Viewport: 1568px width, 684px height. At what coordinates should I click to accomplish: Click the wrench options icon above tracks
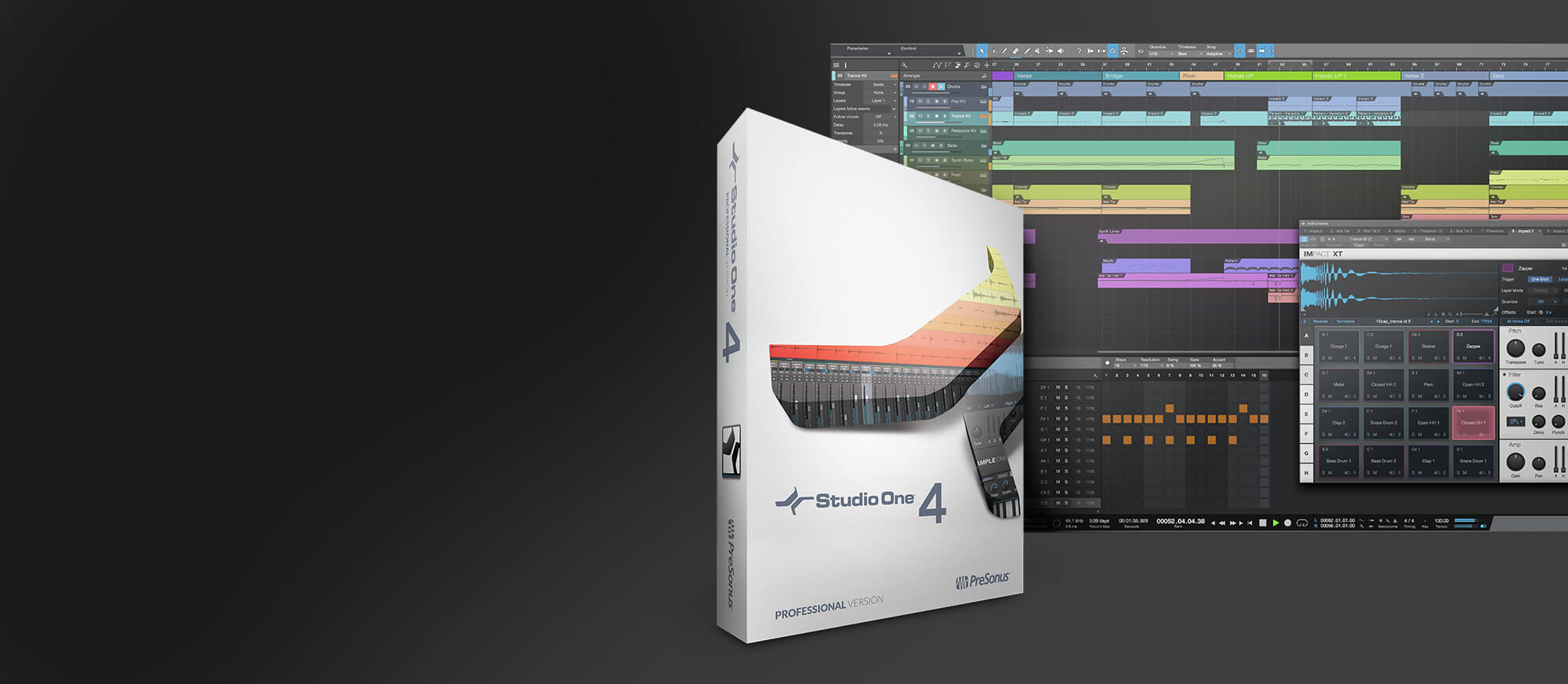(x=904, y=65)
